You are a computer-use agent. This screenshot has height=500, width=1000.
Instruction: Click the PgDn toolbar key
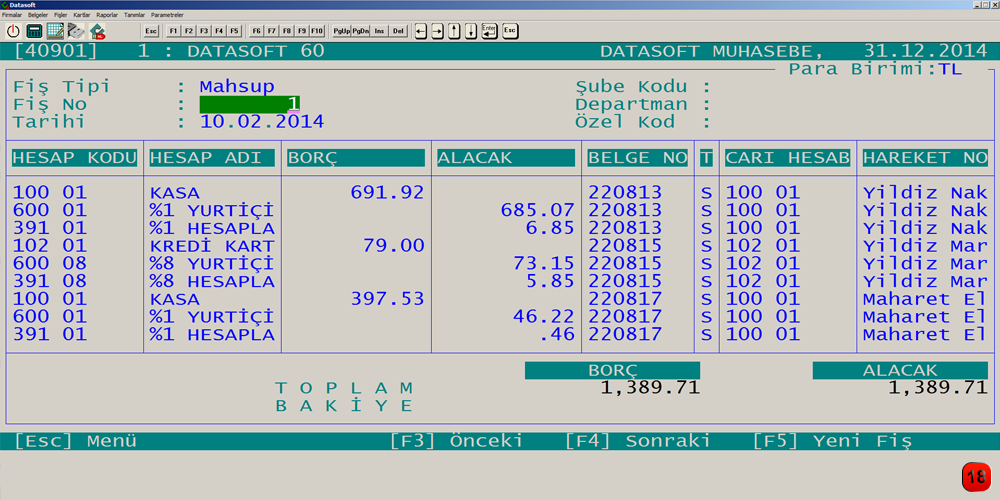coord(361,31)
